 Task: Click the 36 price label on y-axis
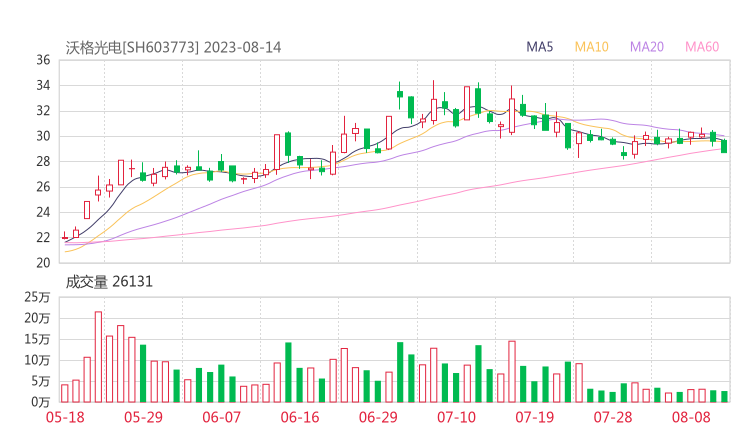(43, 60)
